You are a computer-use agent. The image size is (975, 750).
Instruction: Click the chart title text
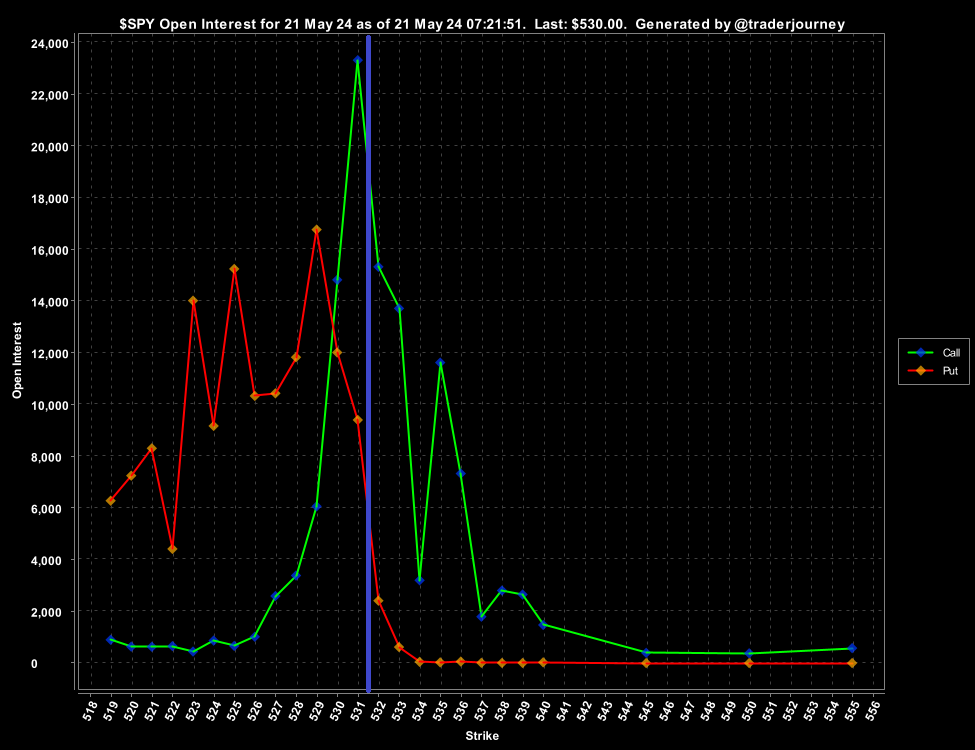point(482,24)
